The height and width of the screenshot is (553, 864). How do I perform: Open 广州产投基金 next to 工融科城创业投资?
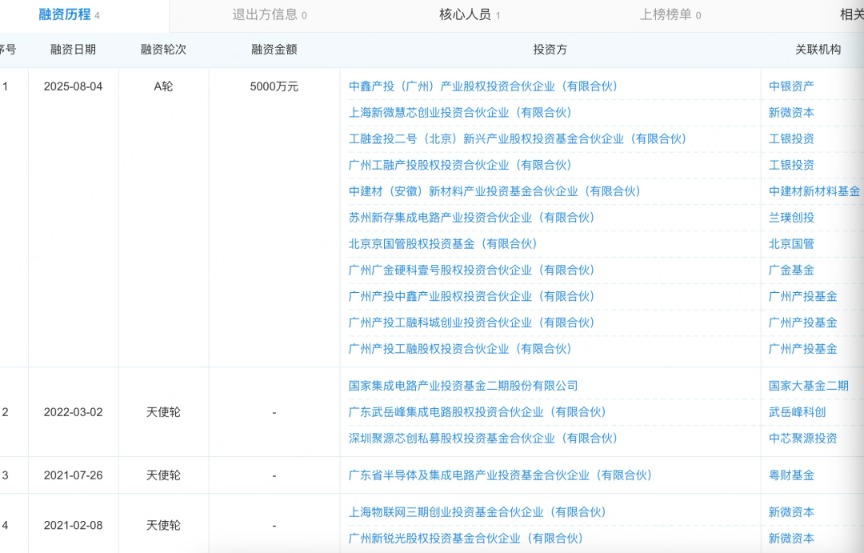point(803,323)
